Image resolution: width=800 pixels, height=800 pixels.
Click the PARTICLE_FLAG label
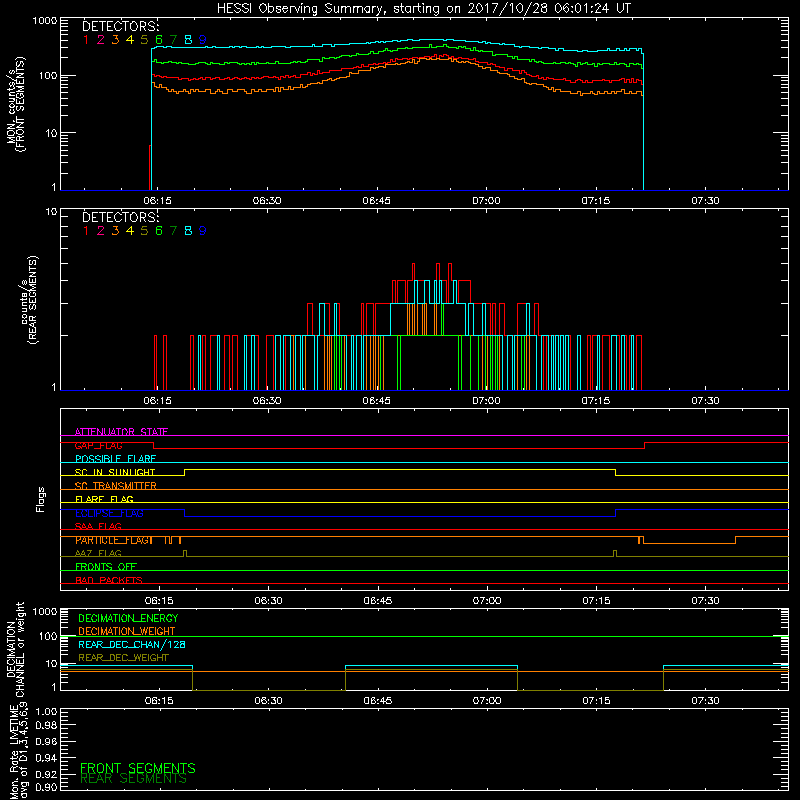point(114,540)
